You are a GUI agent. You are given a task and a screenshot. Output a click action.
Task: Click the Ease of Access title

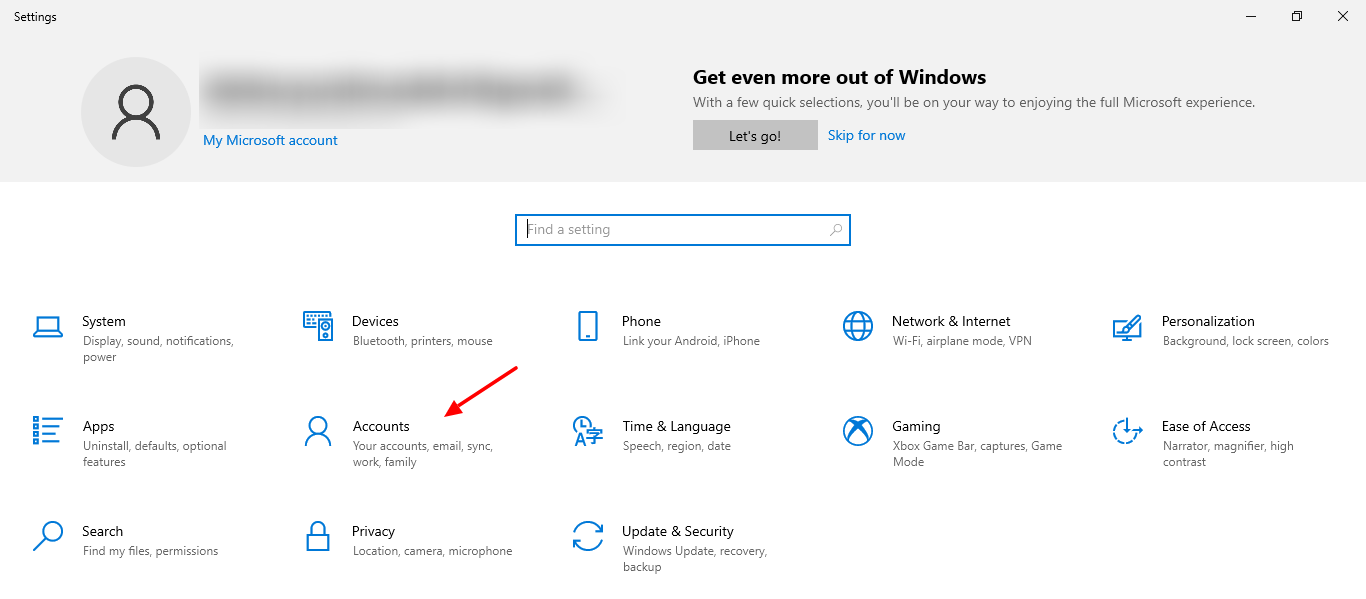click(1206, 426)
